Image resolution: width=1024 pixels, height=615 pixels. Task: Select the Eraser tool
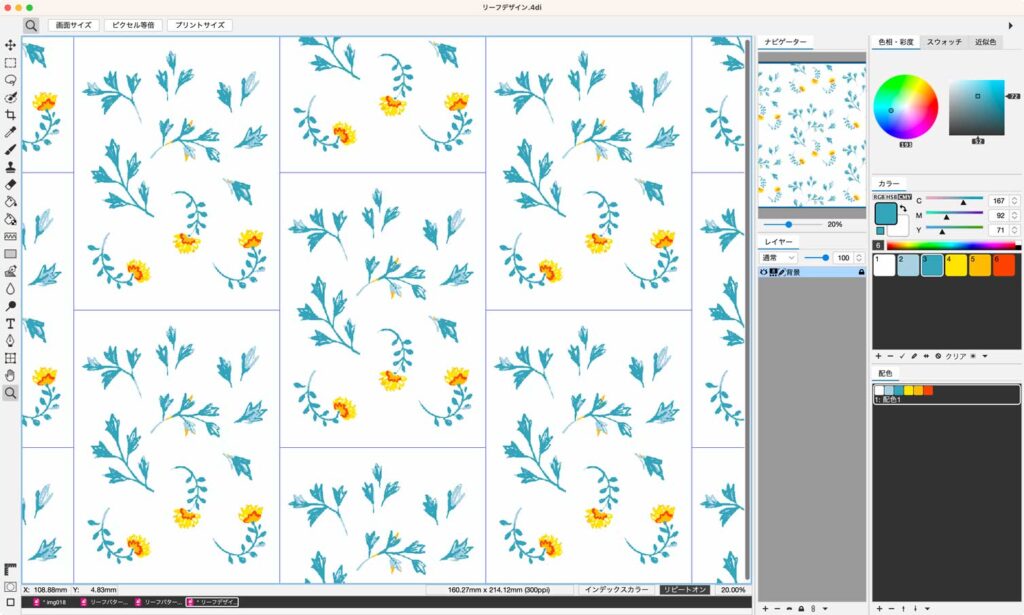tap(10, 185)
